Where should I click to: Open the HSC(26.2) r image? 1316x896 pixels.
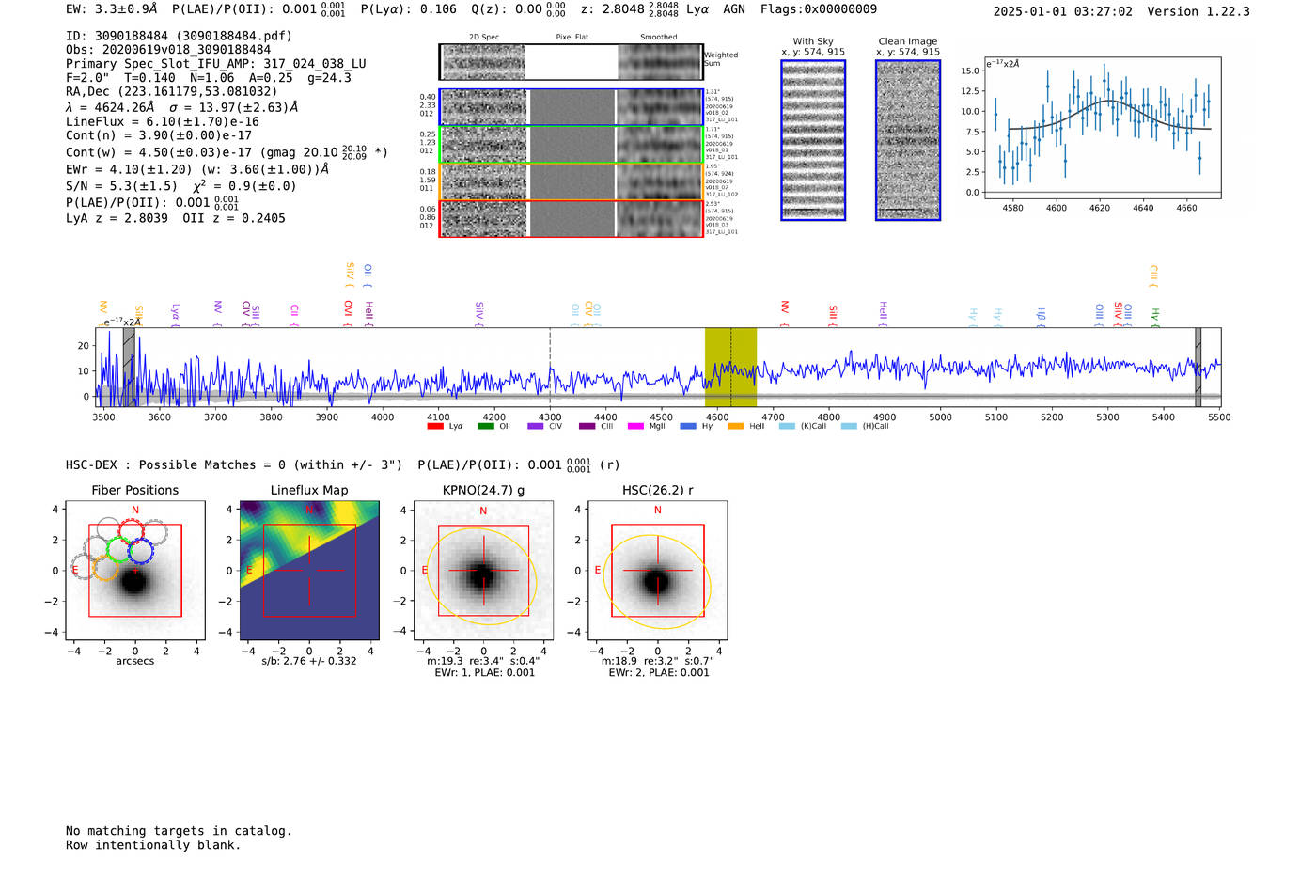point(657,571)
